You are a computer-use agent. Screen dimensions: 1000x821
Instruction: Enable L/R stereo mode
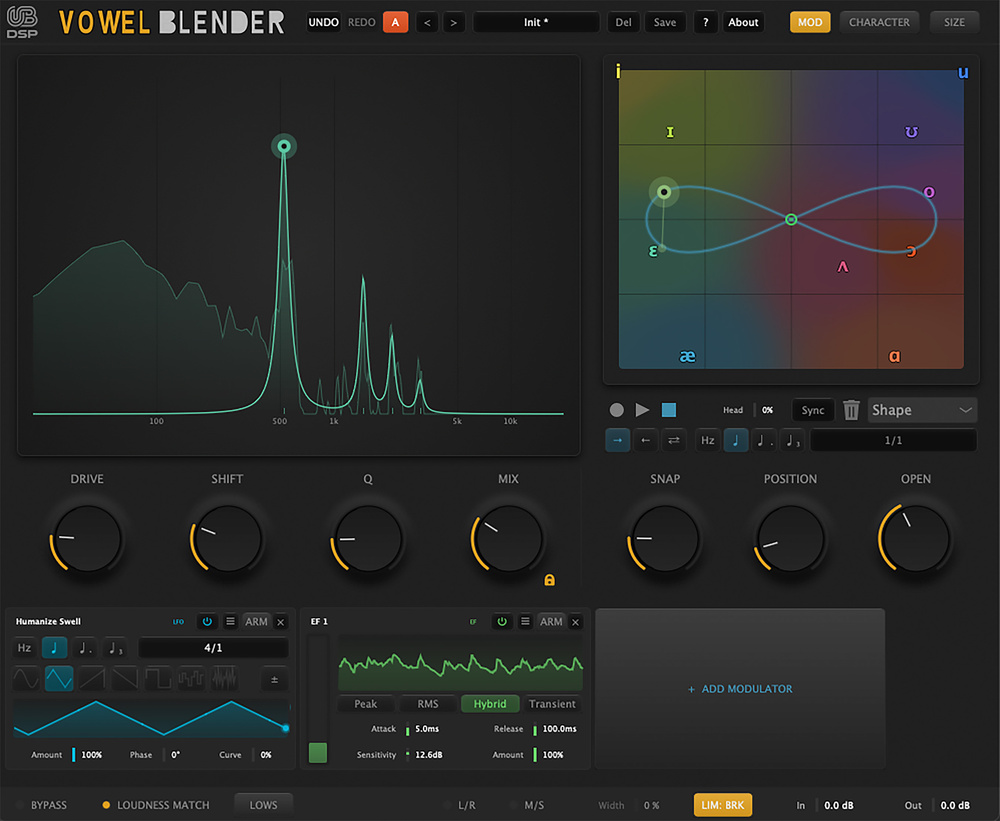(x=460, y=805)
